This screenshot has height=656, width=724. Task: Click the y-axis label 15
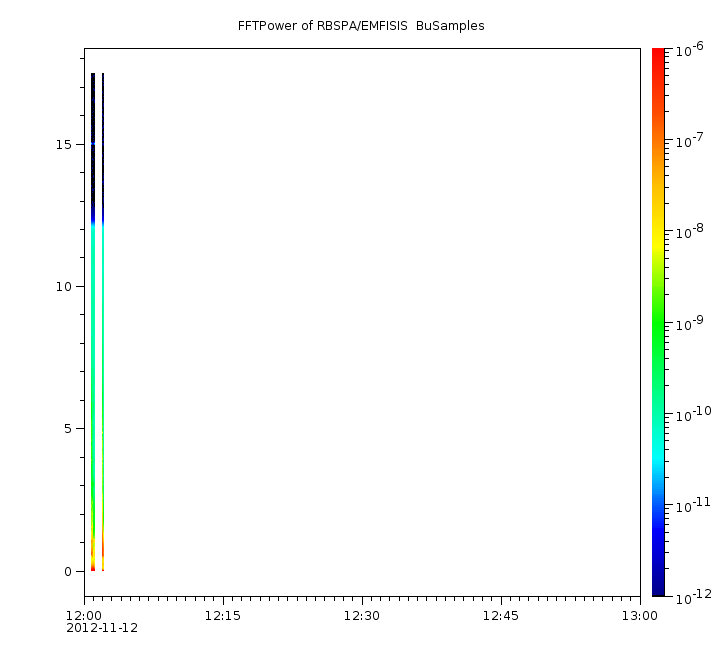tap(64, 144)
